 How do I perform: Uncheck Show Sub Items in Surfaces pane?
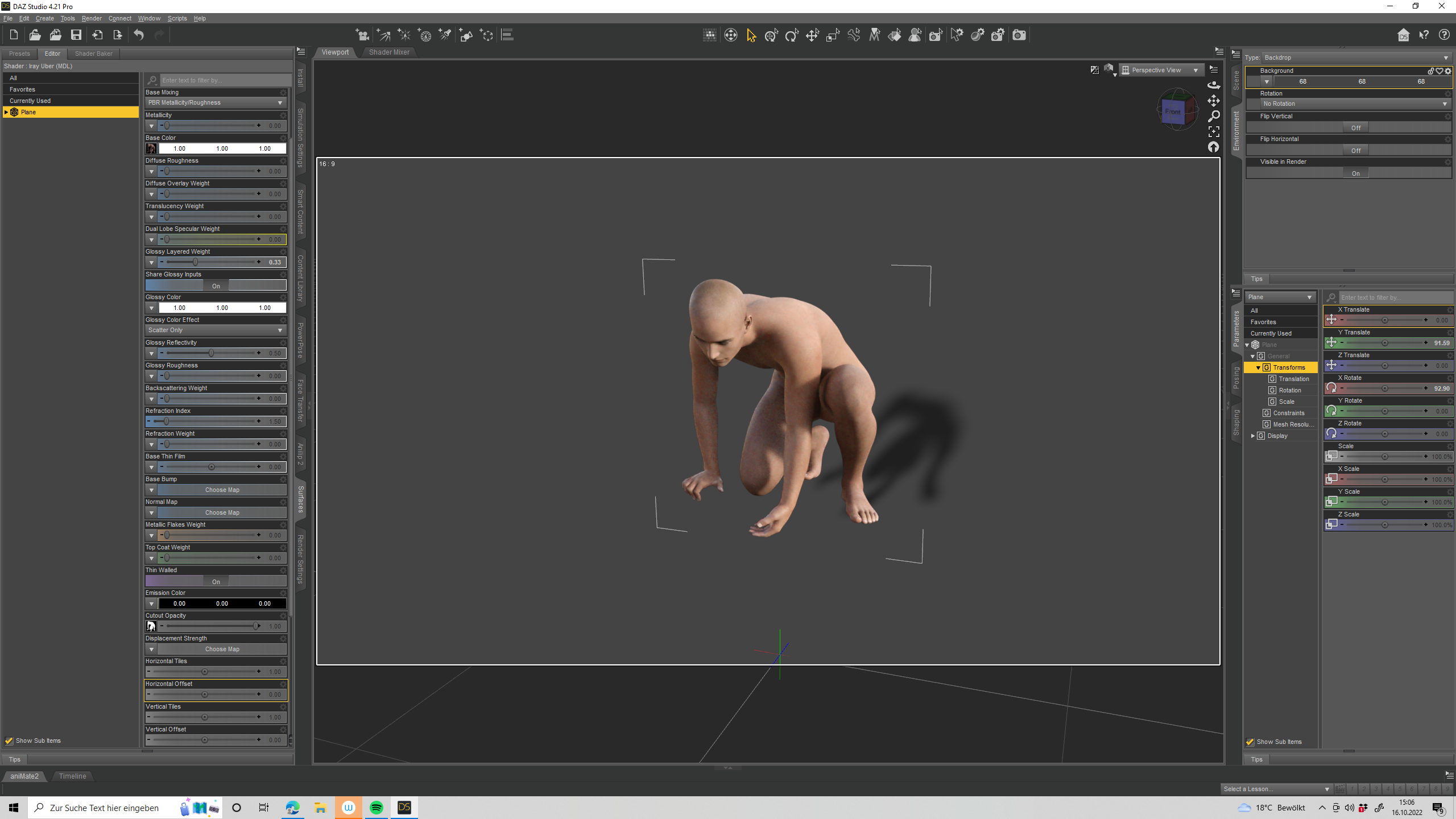pos(9,741)
